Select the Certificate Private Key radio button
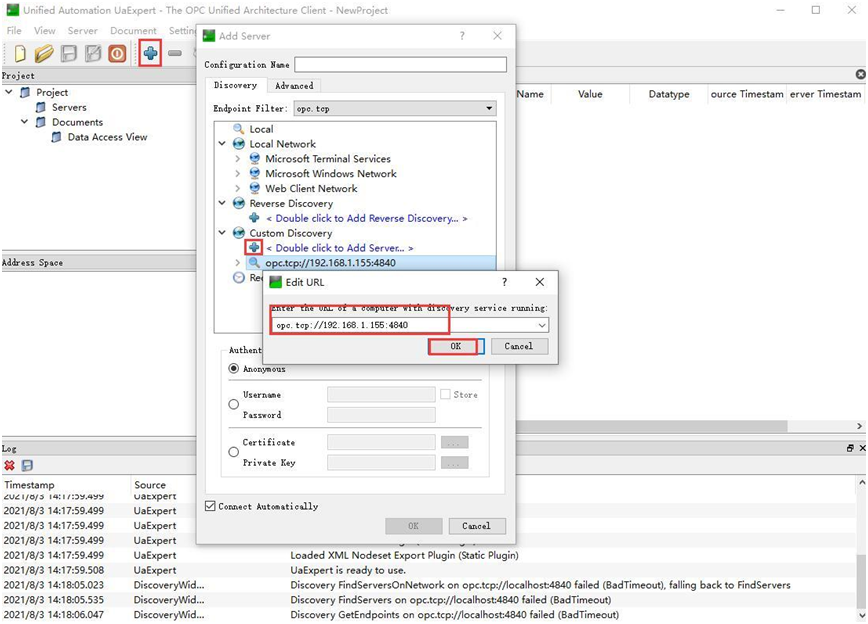Screen dimensions: 868x624 tap(234, 452)
